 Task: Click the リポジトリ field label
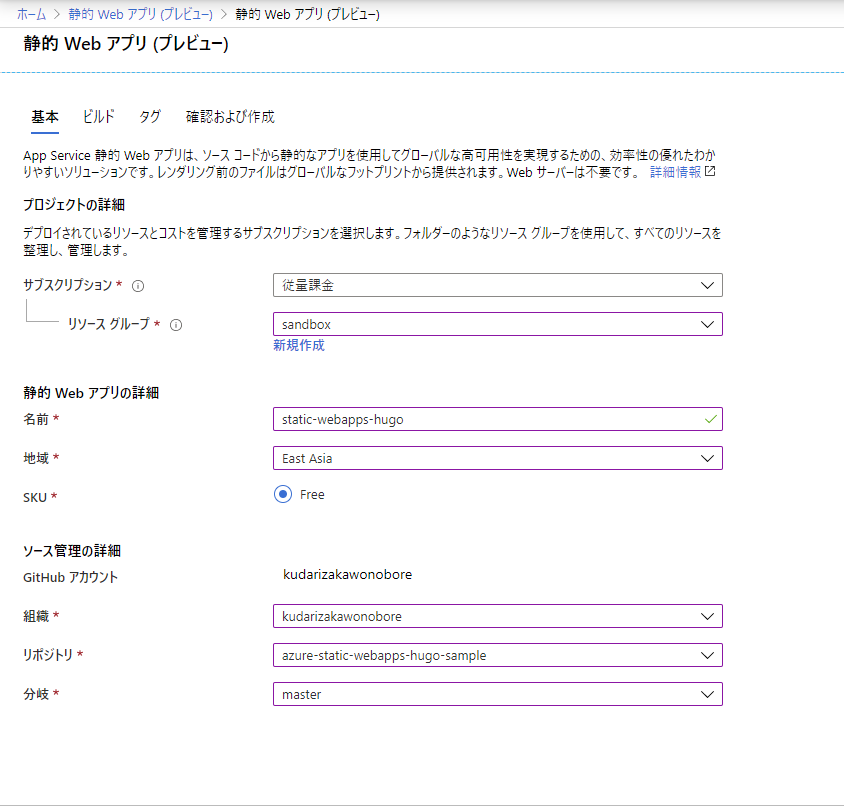pos(48,655)
